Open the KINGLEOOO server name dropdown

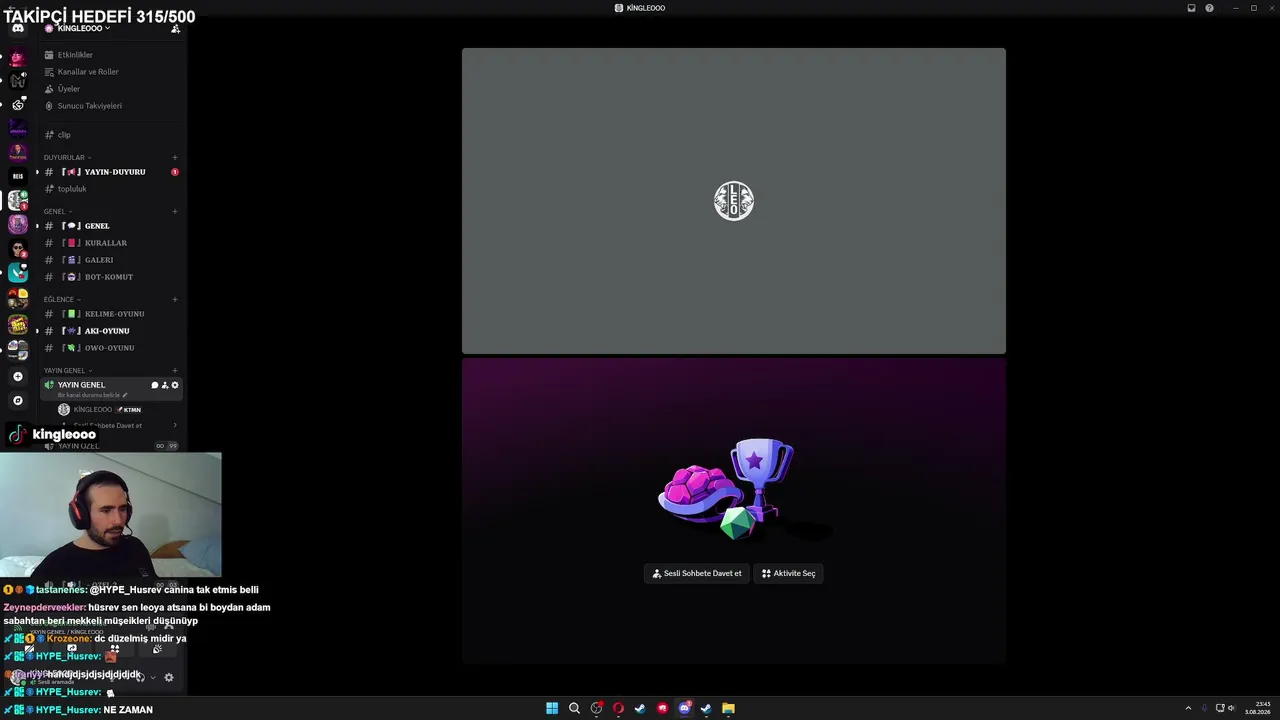[84, 28]
